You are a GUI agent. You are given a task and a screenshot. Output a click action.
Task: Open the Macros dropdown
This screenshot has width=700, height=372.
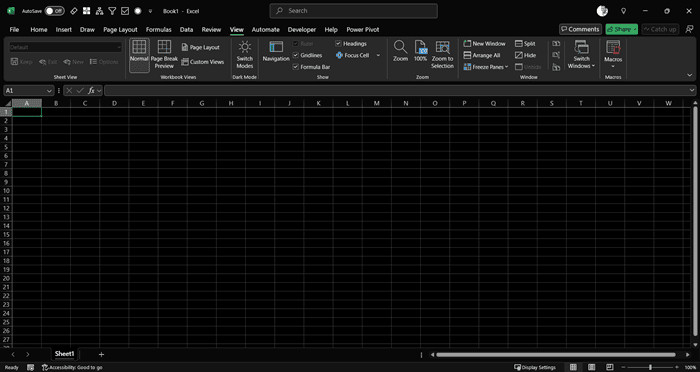(x=613, y=55)
